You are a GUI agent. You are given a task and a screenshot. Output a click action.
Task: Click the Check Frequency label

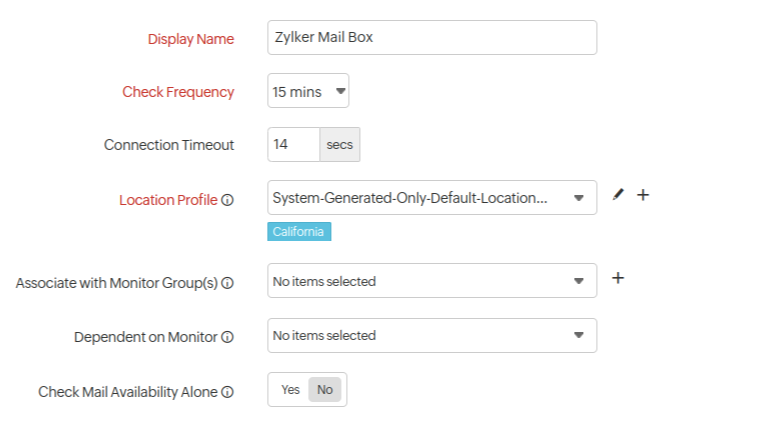178,92
